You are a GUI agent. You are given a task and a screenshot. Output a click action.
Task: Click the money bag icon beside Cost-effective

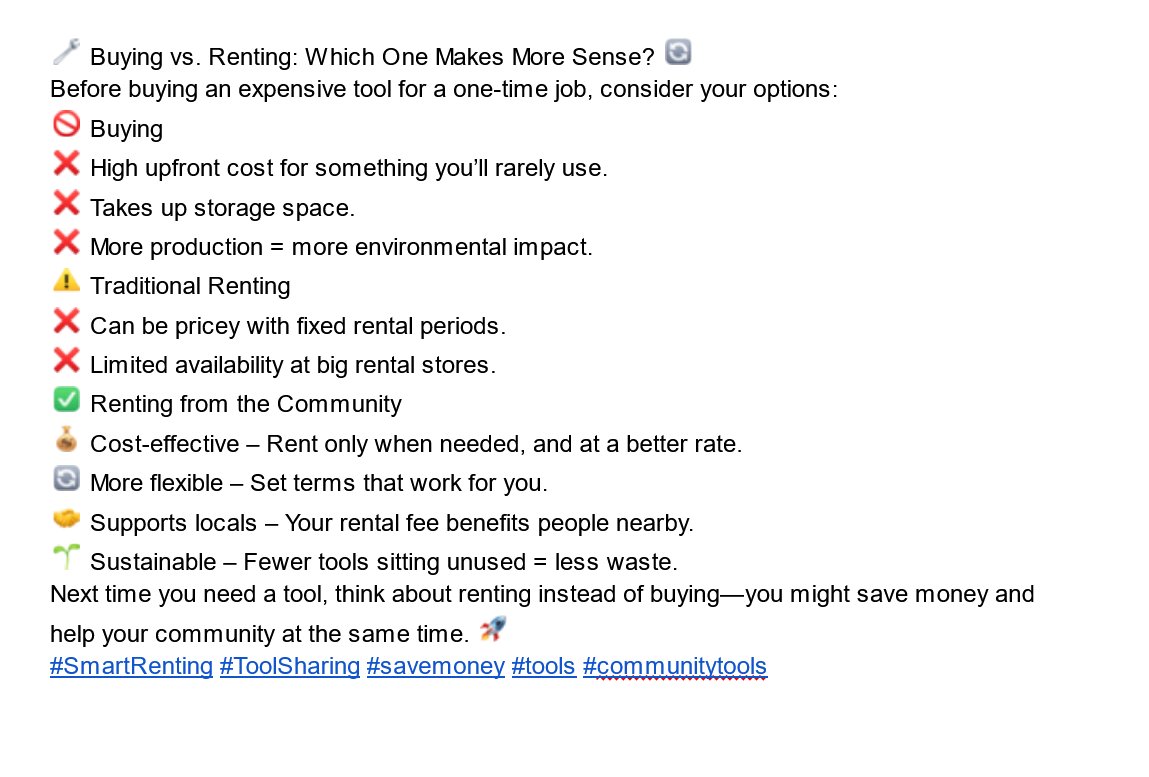pos(66,439)
